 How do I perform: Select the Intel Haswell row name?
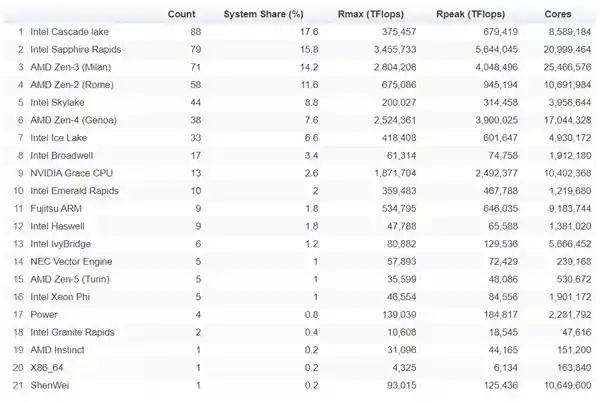[x=57, y=226]
